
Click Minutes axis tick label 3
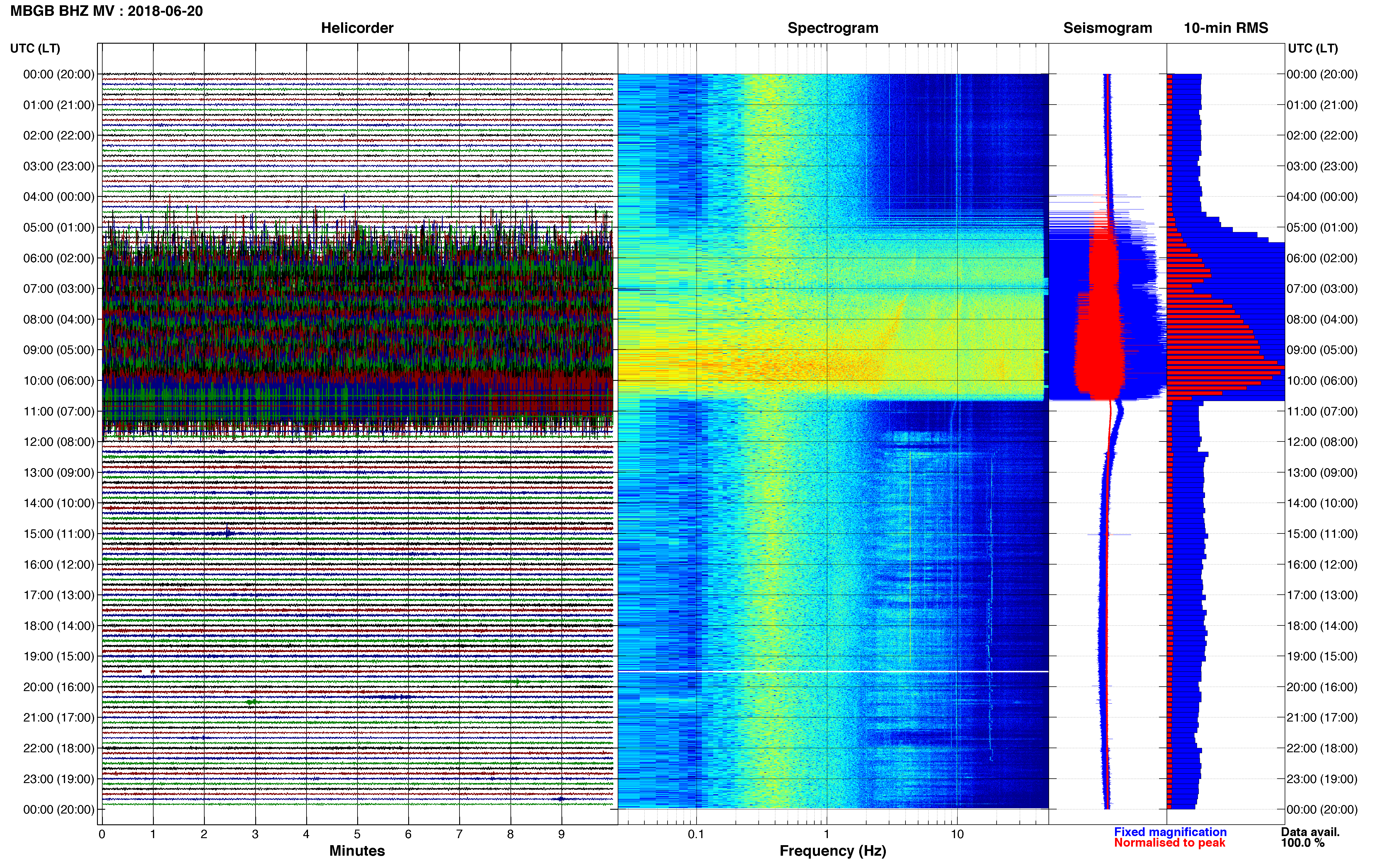(x=255, y=834)
